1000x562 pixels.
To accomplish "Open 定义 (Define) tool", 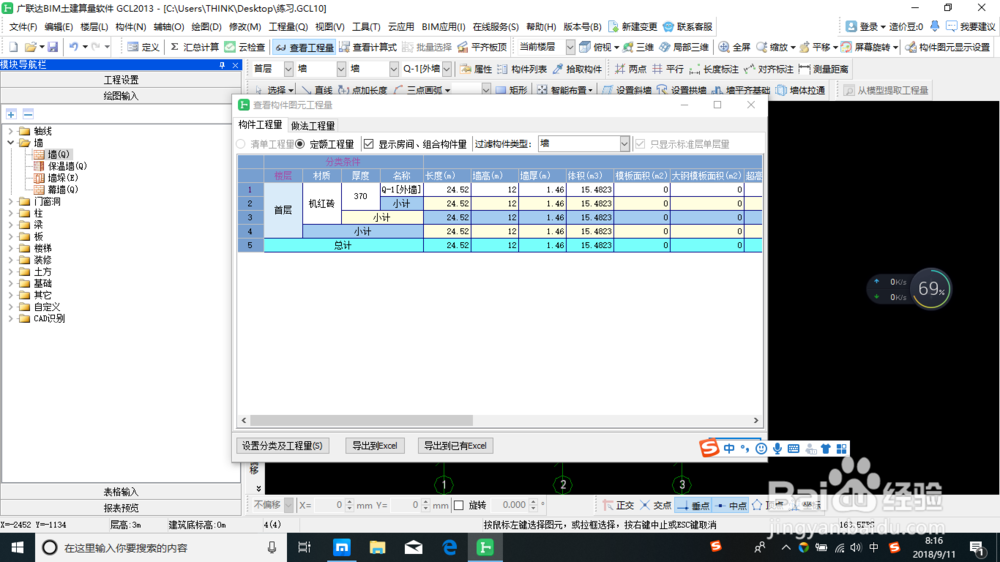I will click(x=143, y=47).
